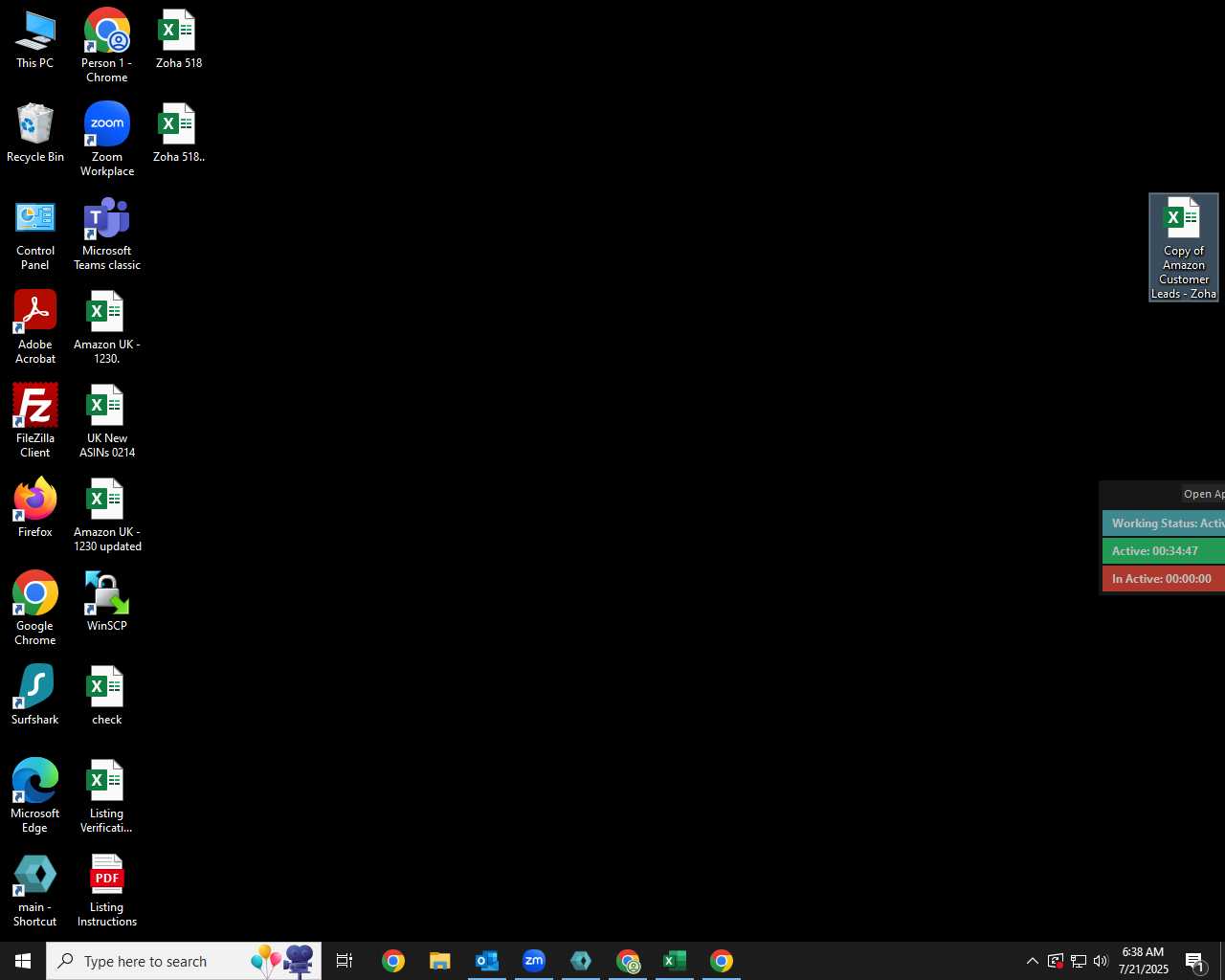1225x980 pixels.
Task: Open Task View from the taskbar
Action: [x=345, y=961]
